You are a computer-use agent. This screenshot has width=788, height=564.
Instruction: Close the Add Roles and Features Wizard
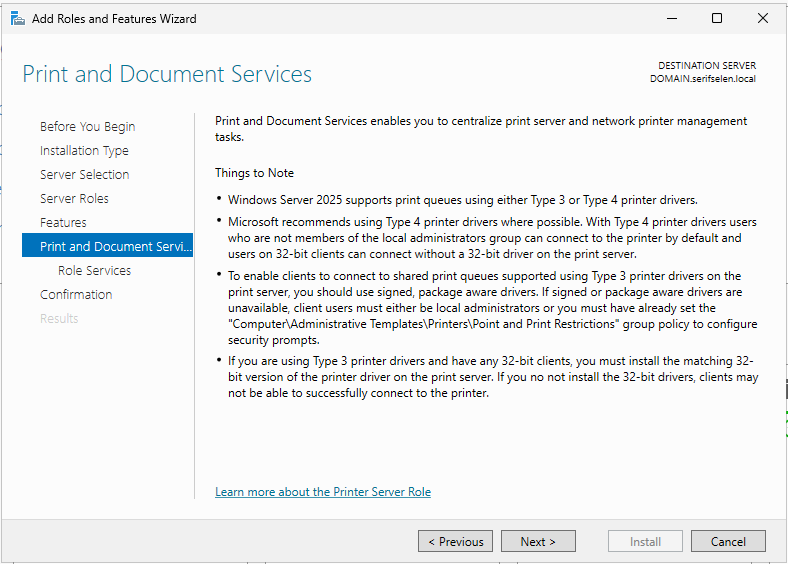point(763,18)
